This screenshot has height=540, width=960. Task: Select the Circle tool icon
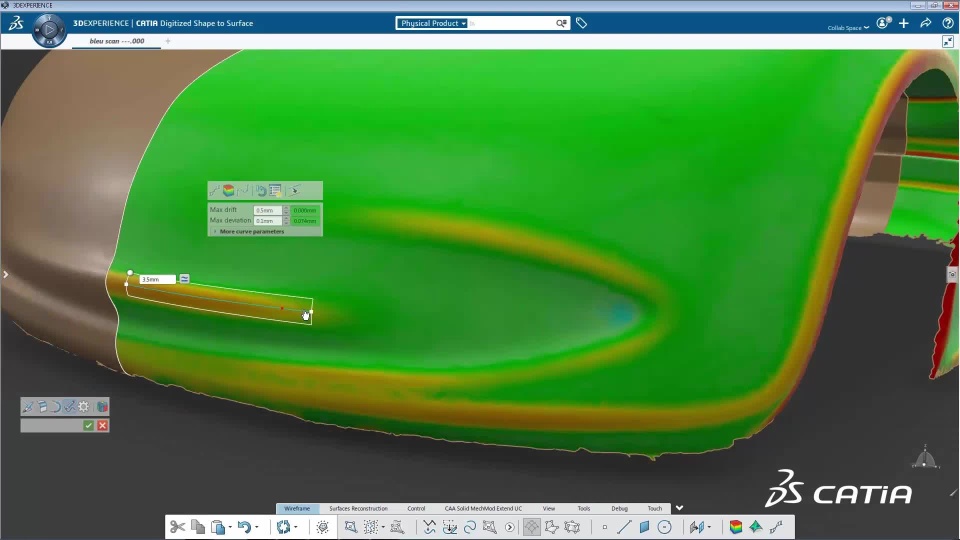pyautogui.click(x=664, y=527)
